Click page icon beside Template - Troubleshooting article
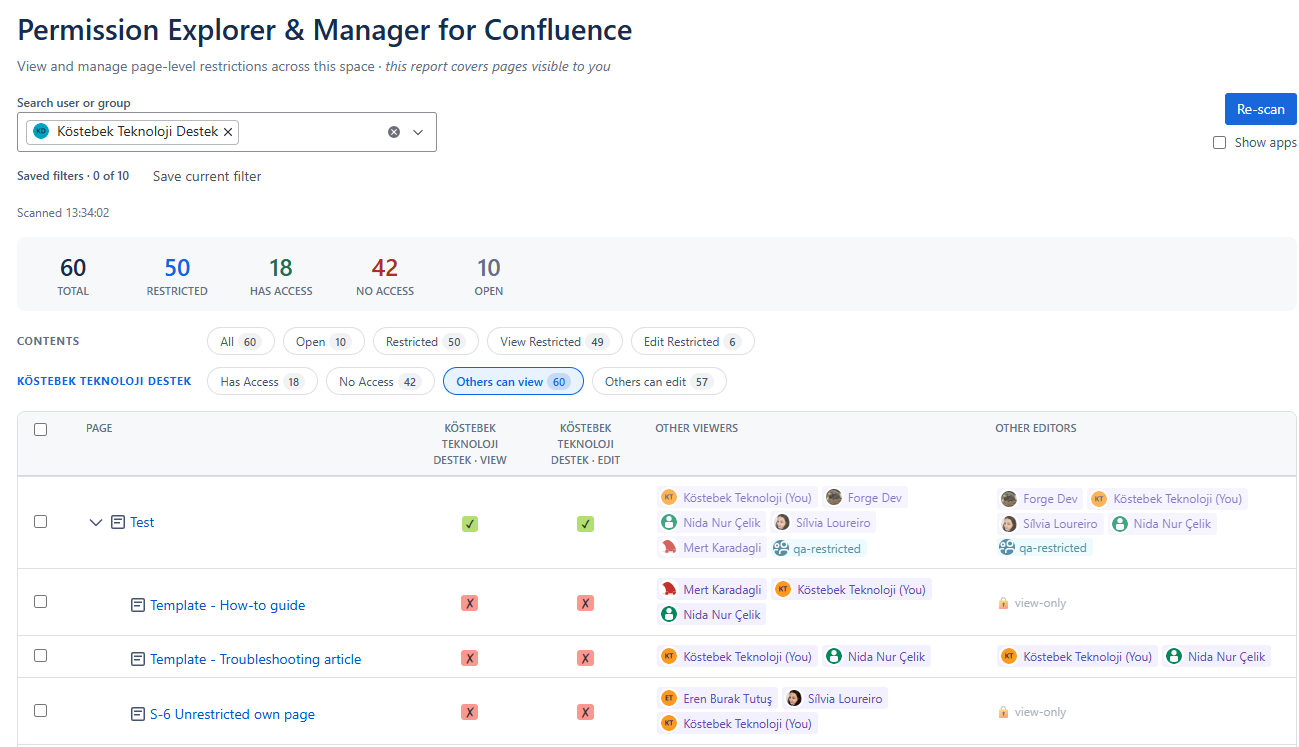The height and width of the screenshot is (747, 1299). 138,659
